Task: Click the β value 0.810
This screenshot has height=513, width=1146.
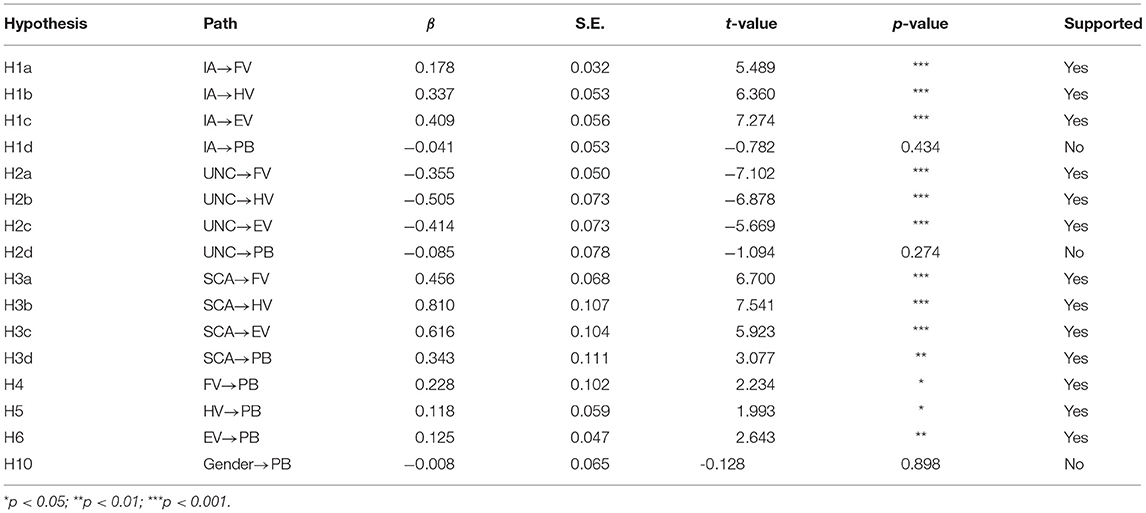Action: pos(435,328)
